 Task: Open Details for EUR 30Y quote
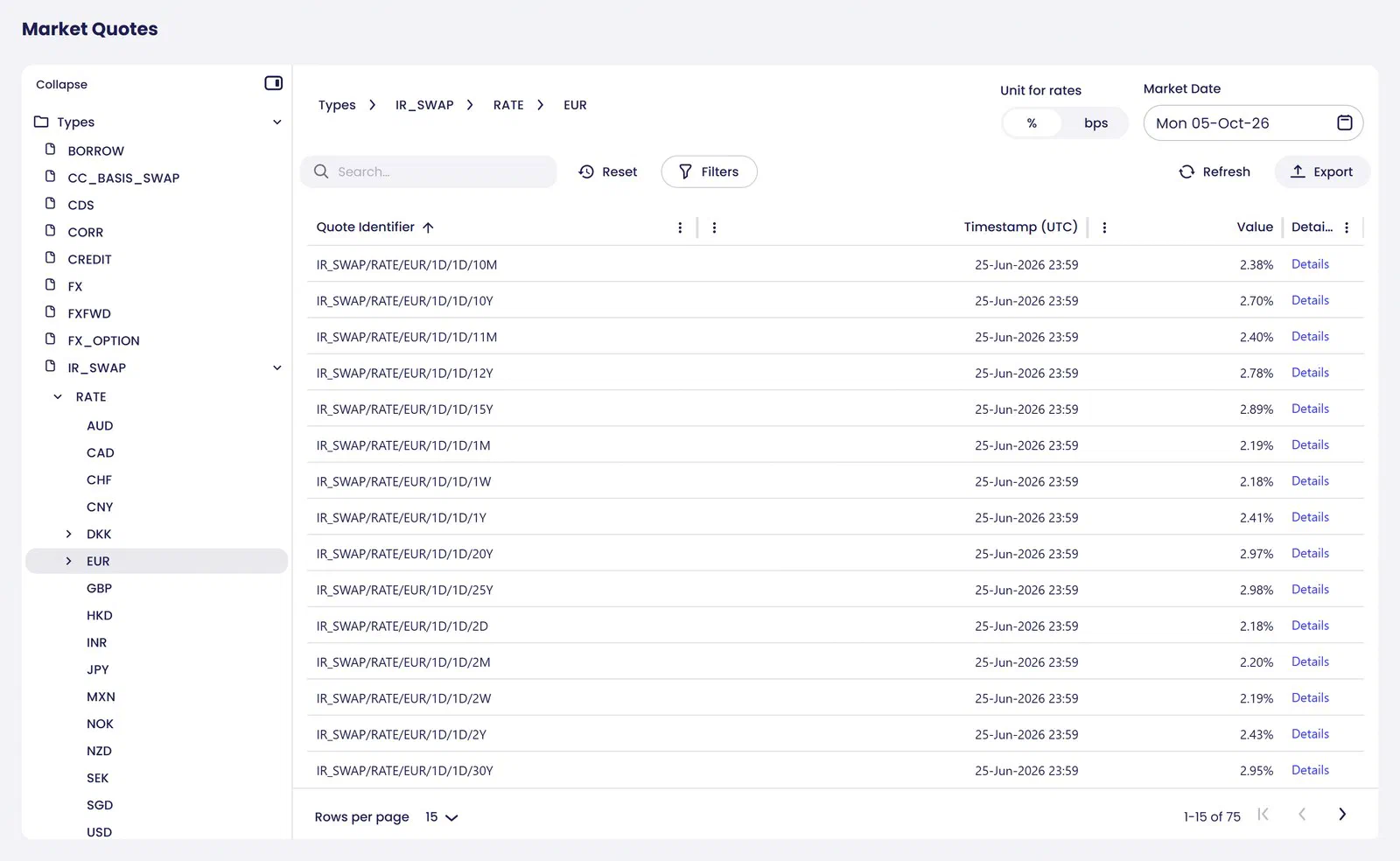point(1310,770)
